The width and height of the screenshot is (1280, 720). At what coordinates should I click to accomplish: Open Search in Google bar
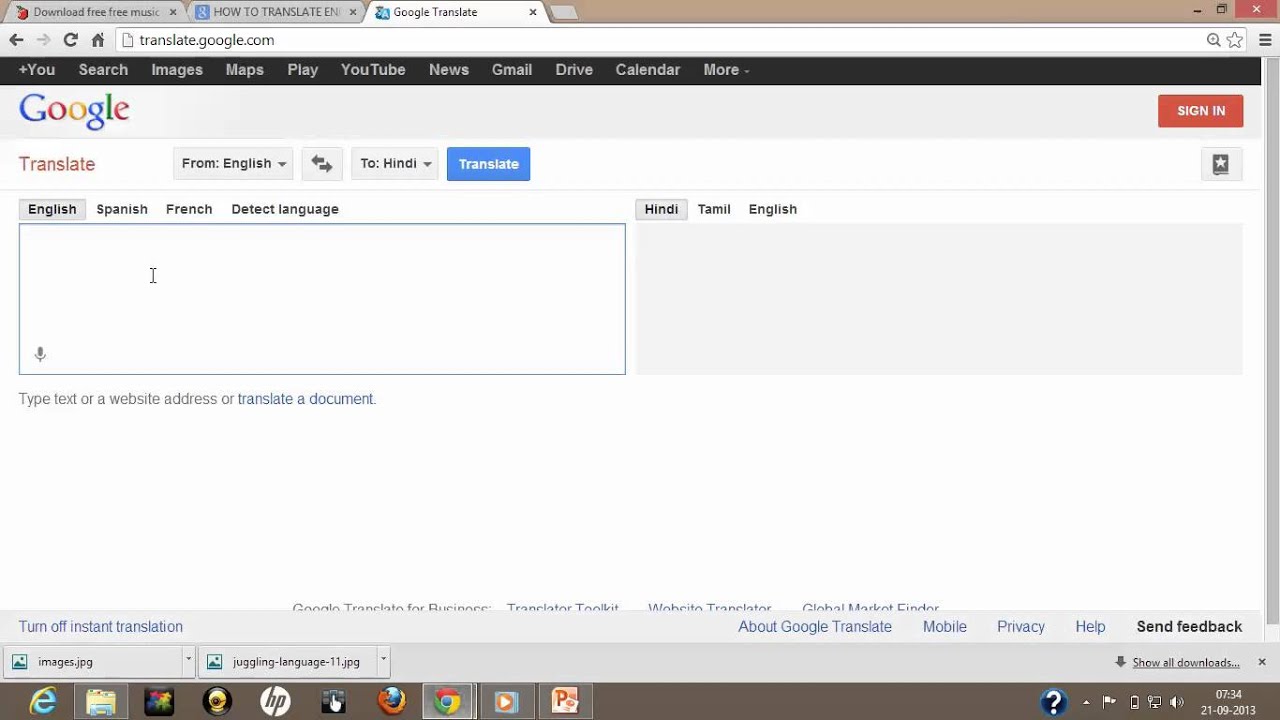(x=103, y=70)
